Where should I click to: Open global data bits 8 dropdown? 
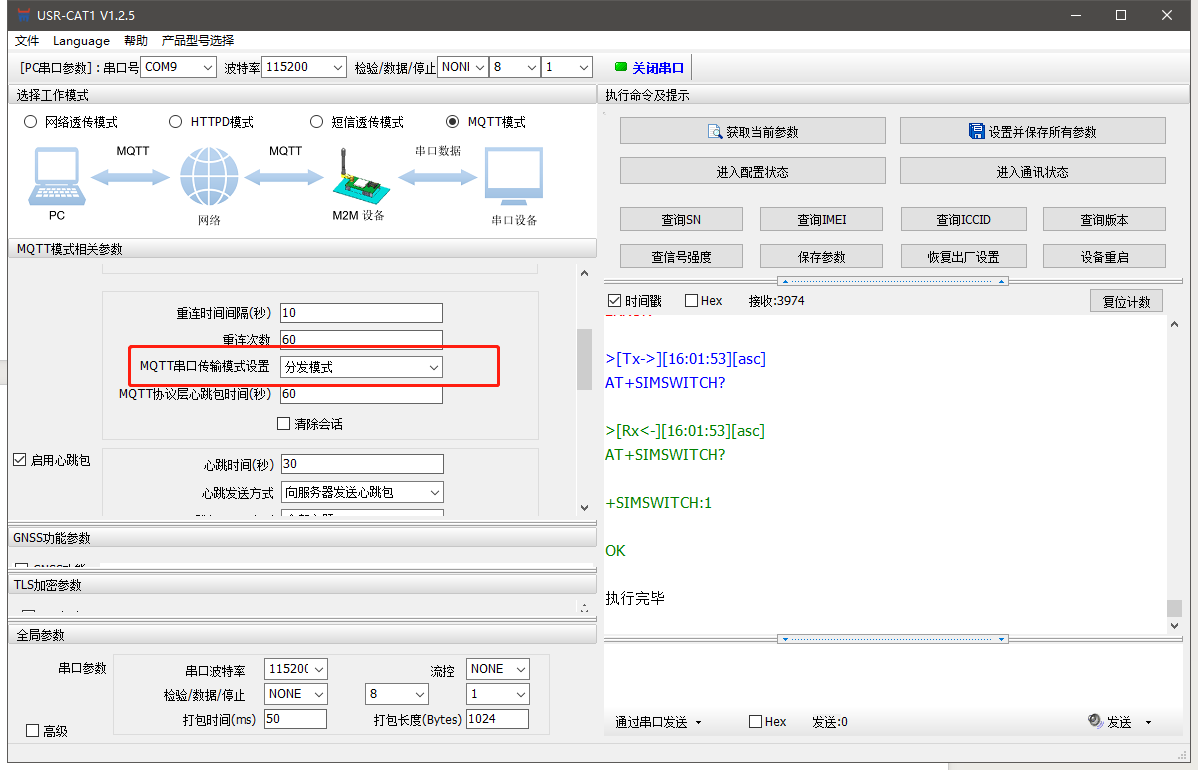(397, 694)
